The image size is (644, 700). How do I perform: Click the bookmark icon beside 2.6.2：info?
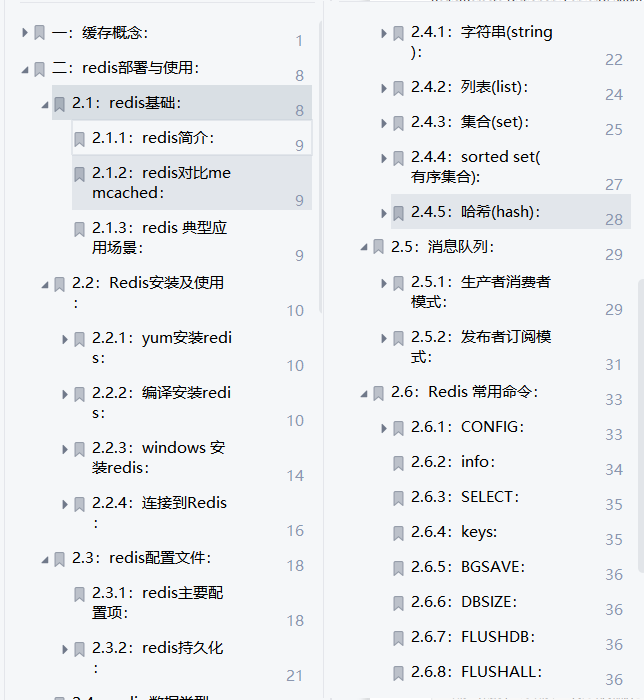click(x=399, y=463)
